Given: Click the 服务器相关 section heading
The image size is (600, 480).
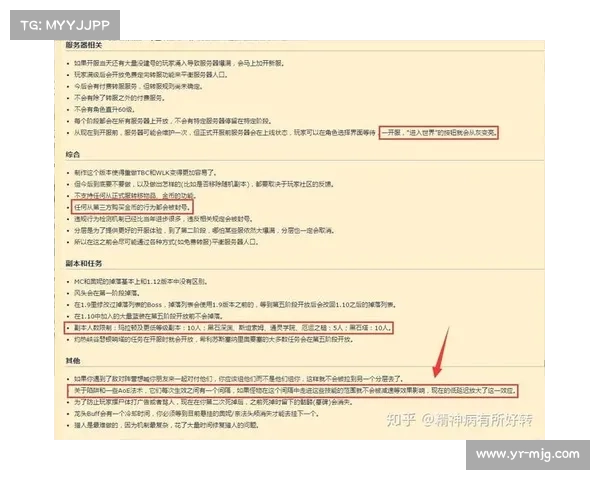Looking at the screenshot, I should pos(84,45).
